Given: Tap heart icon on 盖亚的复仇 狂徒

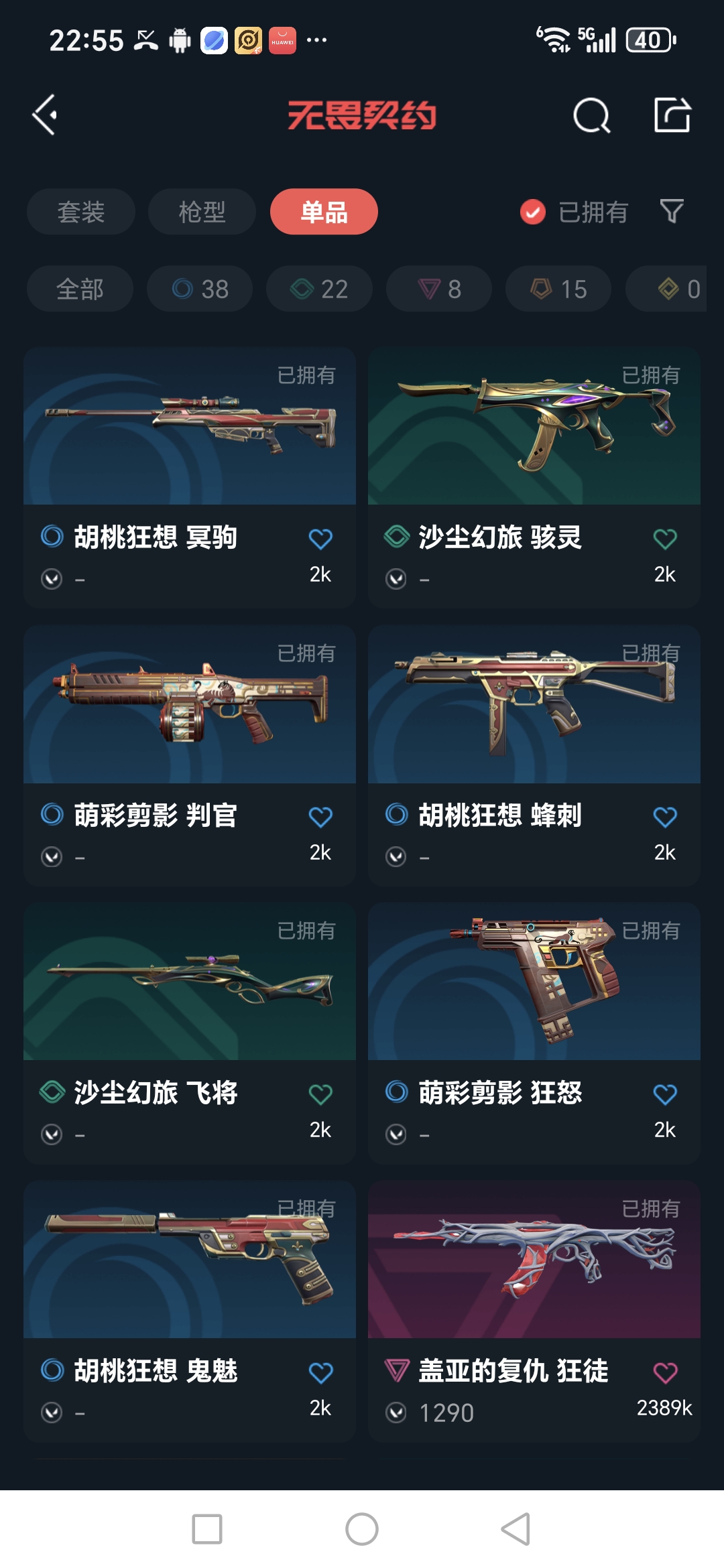Looking at the screenshot, I should click(665, 1372).
